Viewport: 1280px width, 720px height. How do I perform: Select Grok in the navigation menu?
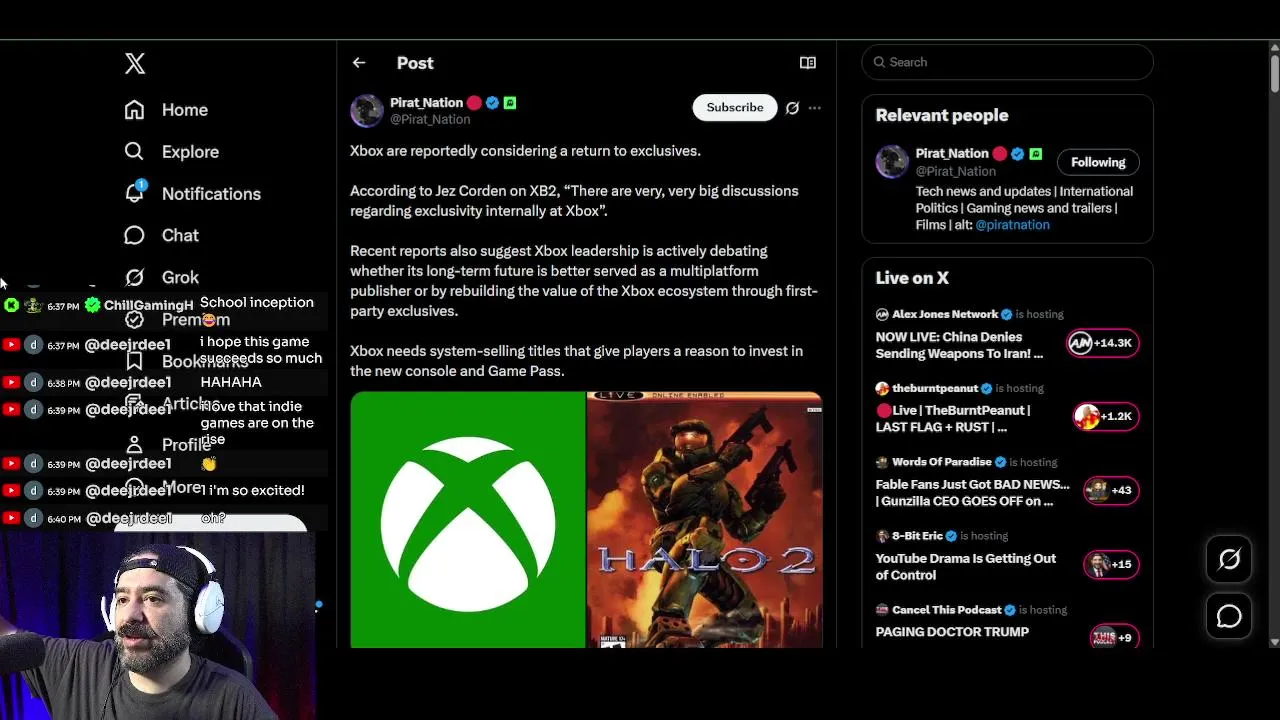(x=180, y=277)
